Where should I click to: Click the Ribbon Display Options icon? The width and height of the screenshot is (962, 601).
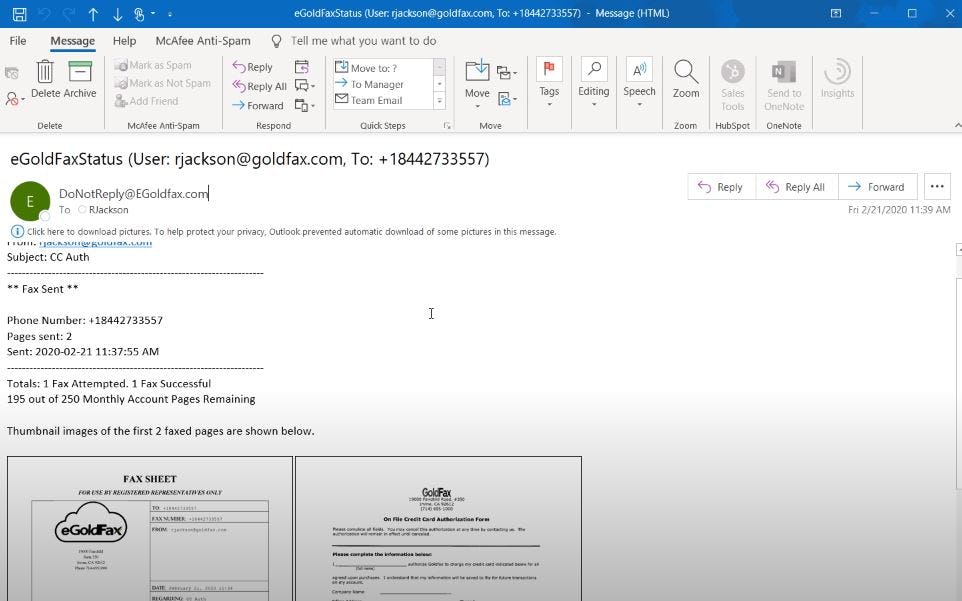click(835, 13)
